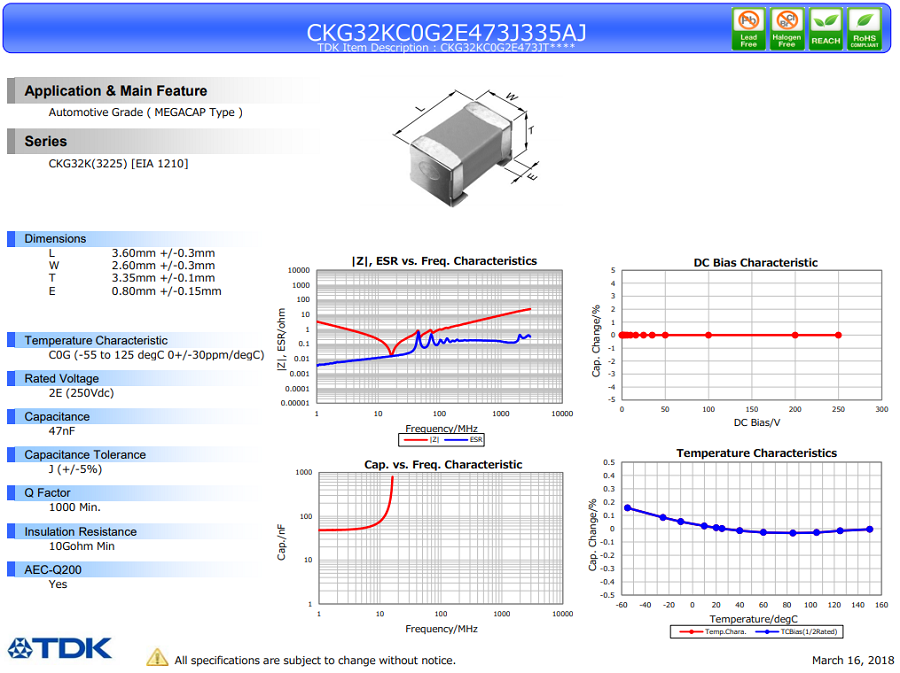The height and width of the screenshot is (673, 900).
Task: Select the 1000 Min. Q factor value
Action: click(x=75, y=507)
